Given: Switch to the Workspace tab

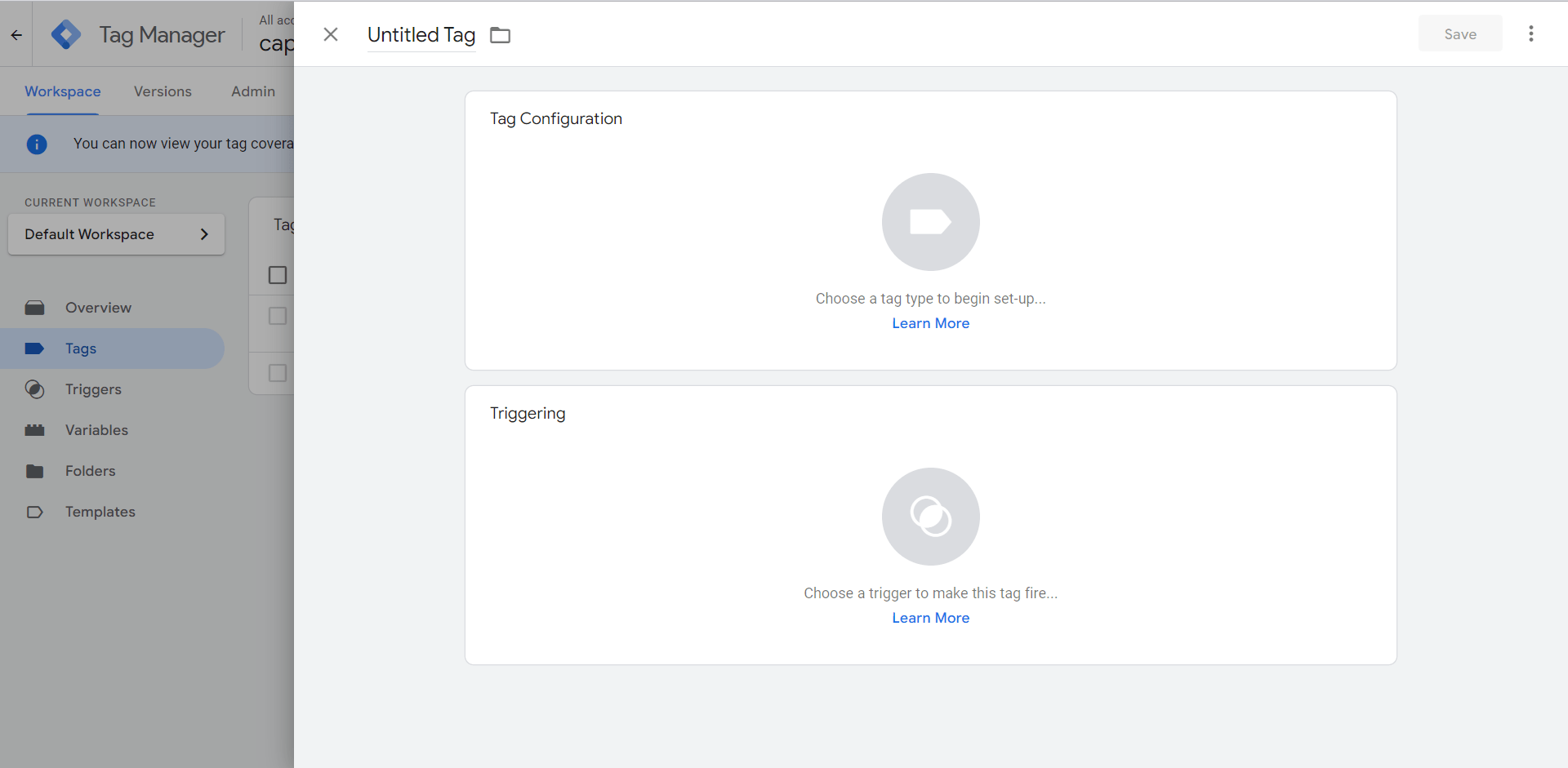Looking at the screenshot, I should [63, 91].
